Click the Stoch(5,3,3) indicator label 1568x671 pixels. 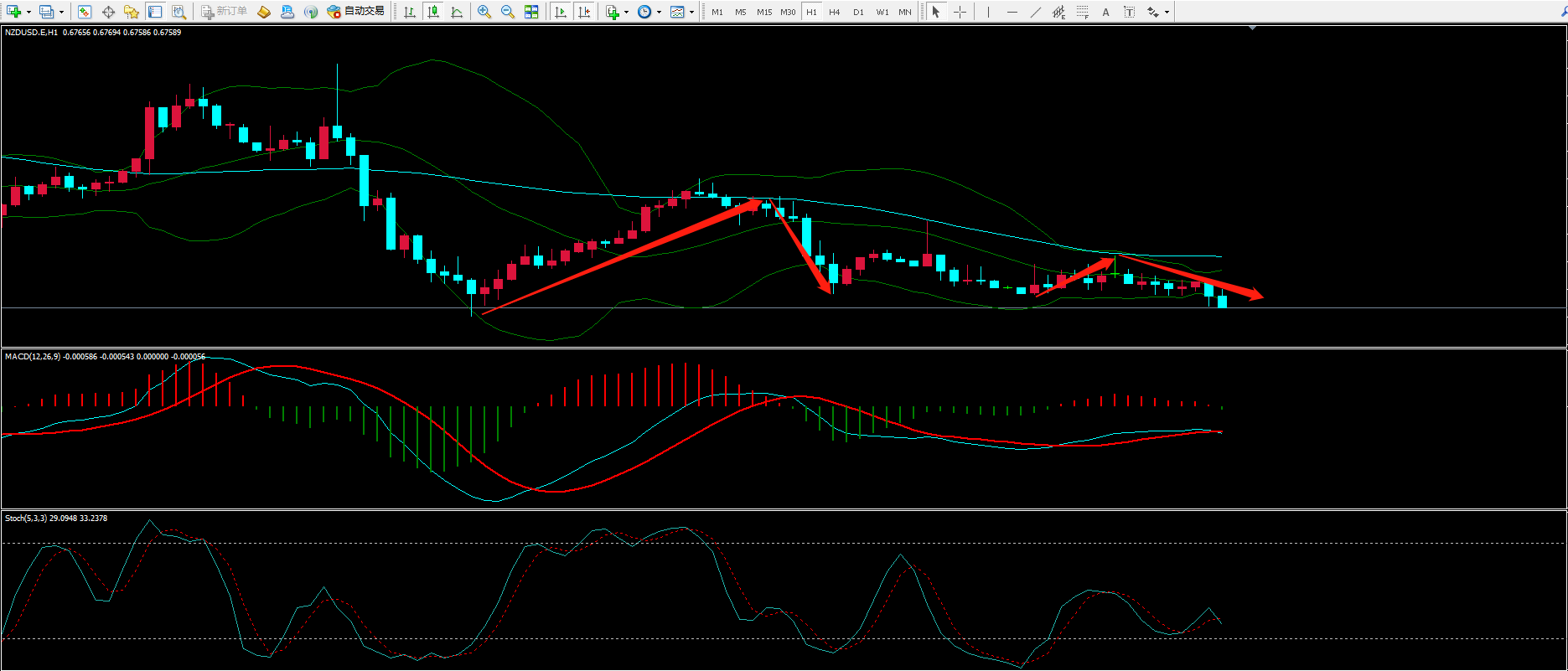(x=26, y=519)
